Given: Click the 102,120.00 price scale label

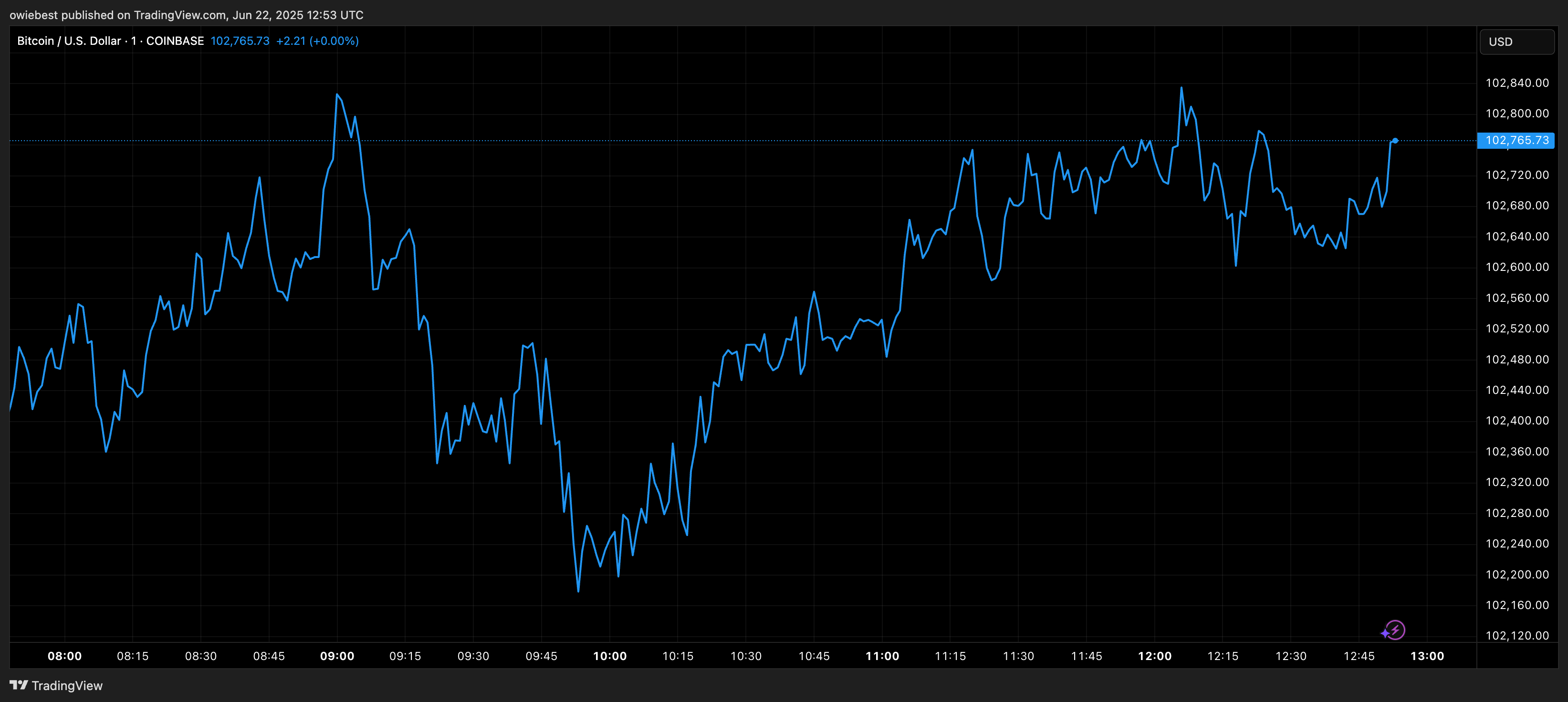Looking at the screenshot, I should tap(1517, 635).
